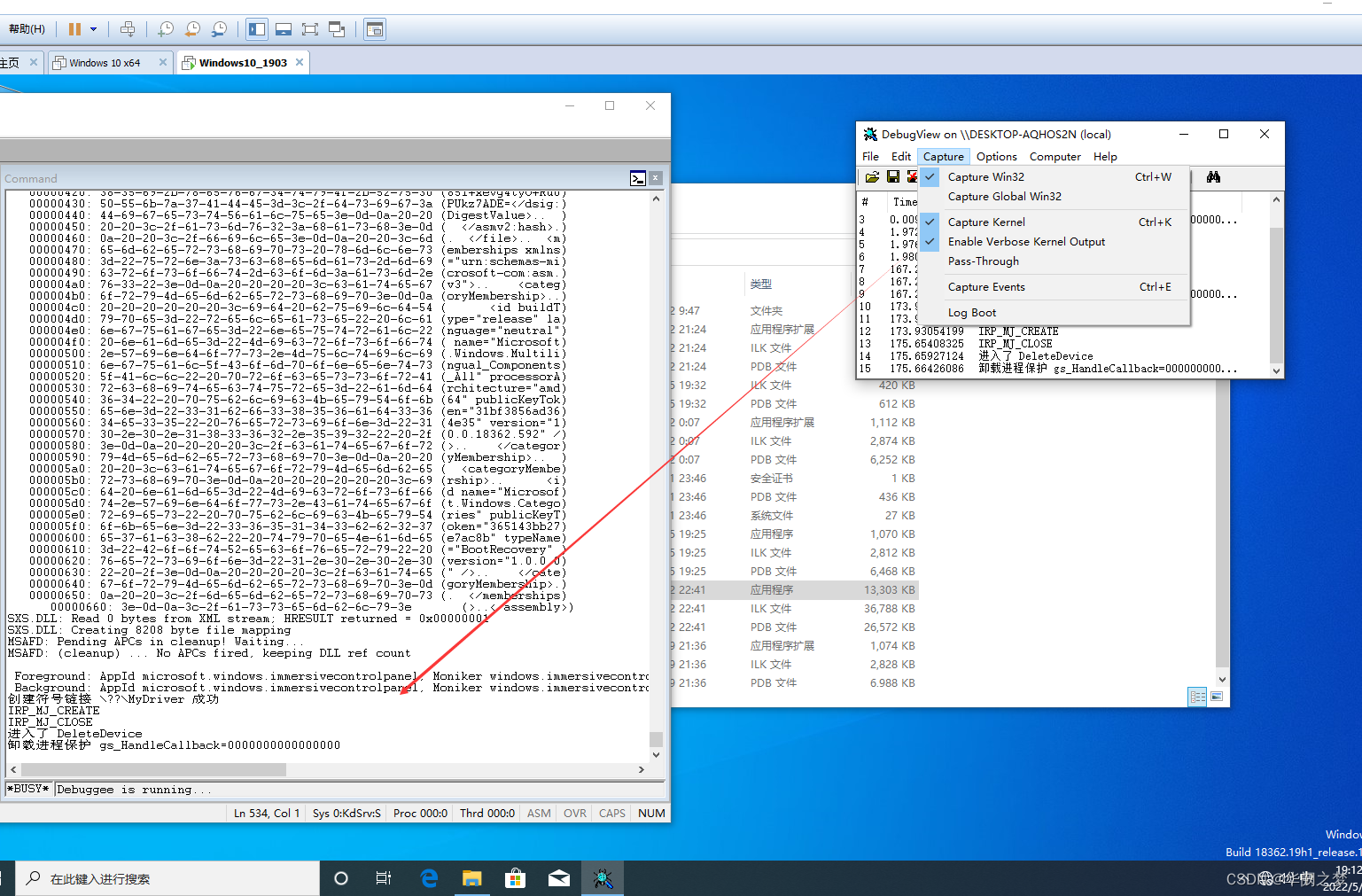
Task: Select DebugView row 13 IRP_MJ_CLOSE
Action: (x=1063, y=343)
